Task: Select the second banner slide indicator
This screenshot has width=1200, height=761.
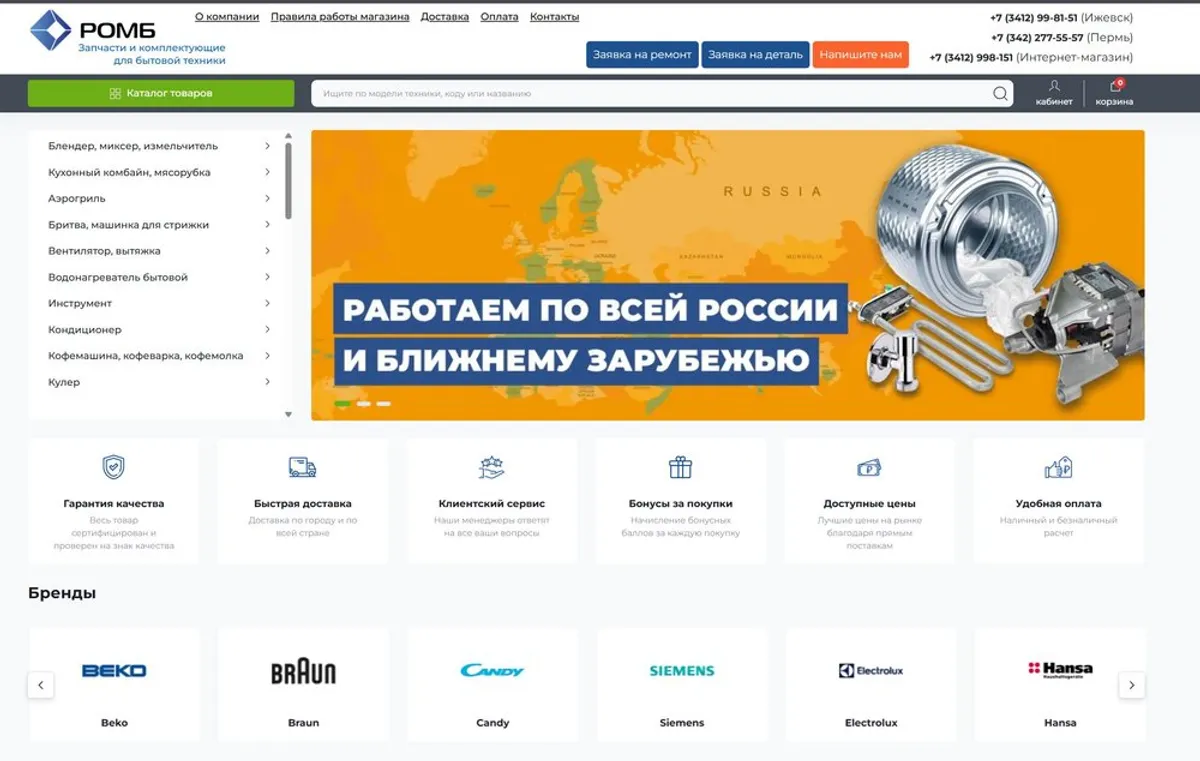Action: coord(364,404)
